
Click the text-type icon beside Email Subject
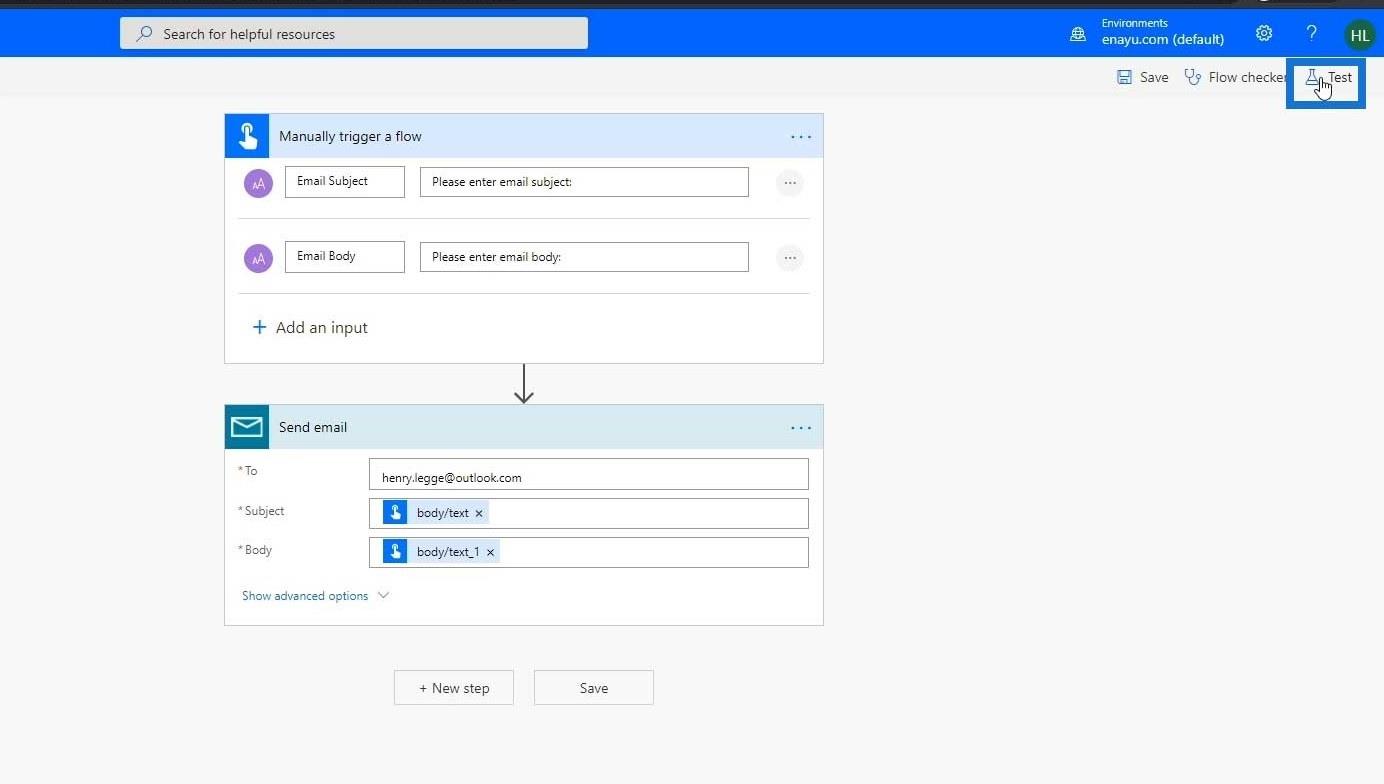coord(258,183)
